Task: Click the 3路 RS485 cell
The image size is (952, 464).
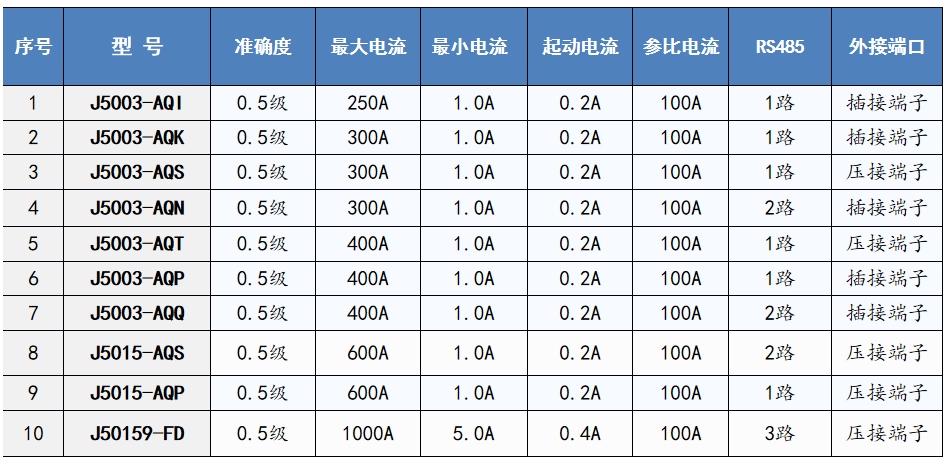Action: point(780,434)
